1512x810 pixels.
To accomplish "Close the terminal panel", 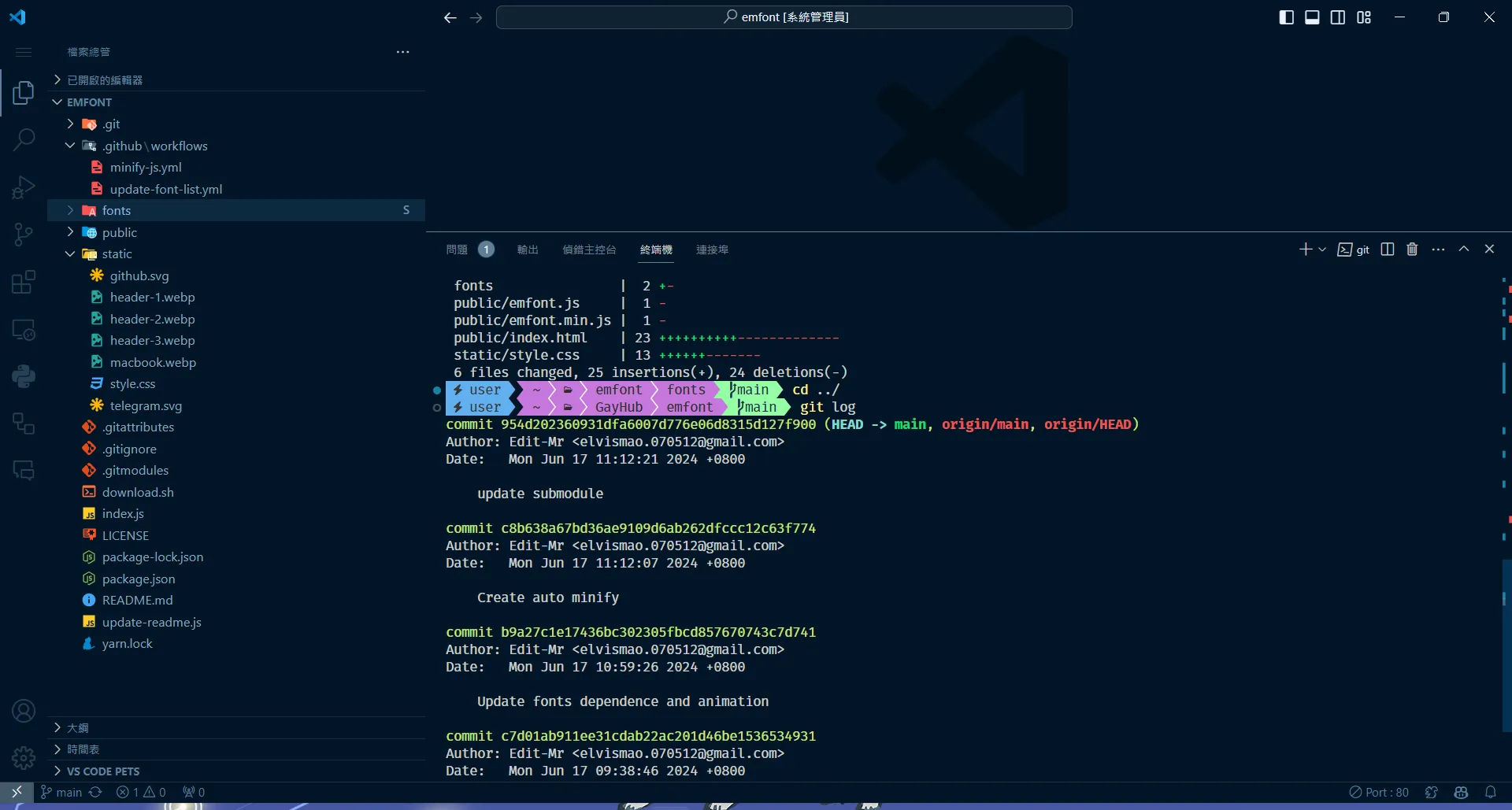I will (x=1489, y=249).
